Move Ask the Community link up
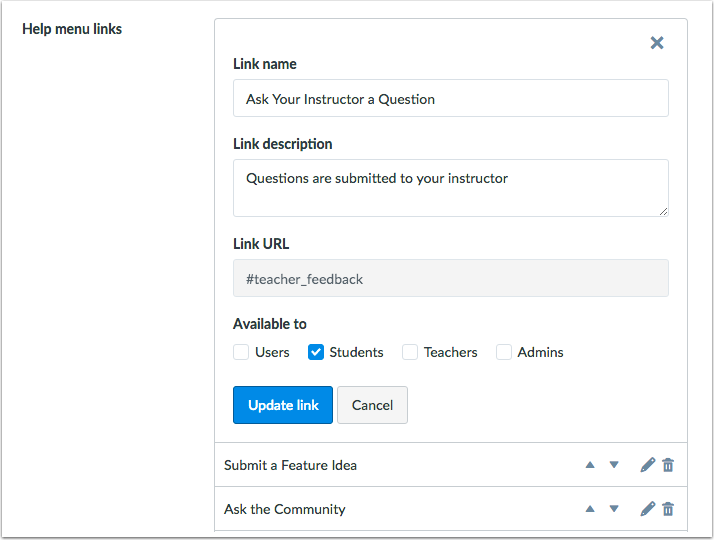714x540 pixels. [x=590, y=509]
